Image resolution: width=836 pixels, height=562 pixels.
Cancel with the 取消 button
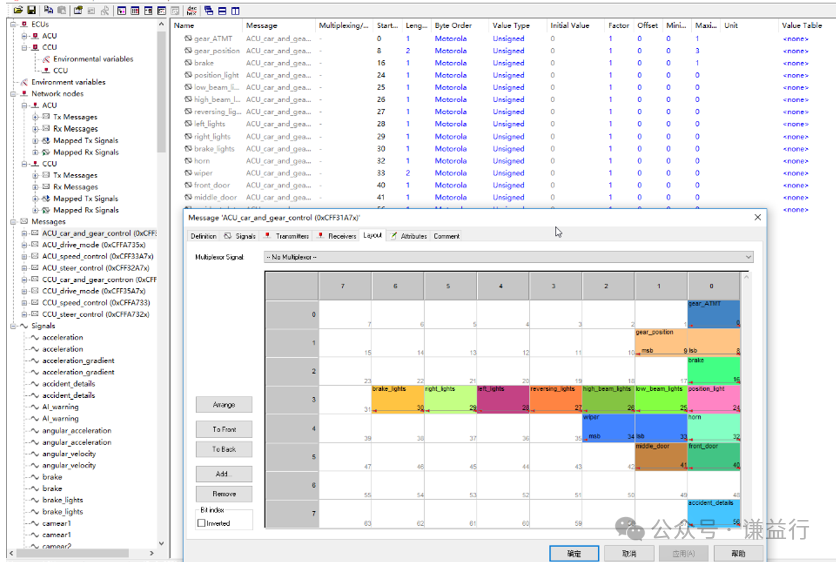click(629, 553)
